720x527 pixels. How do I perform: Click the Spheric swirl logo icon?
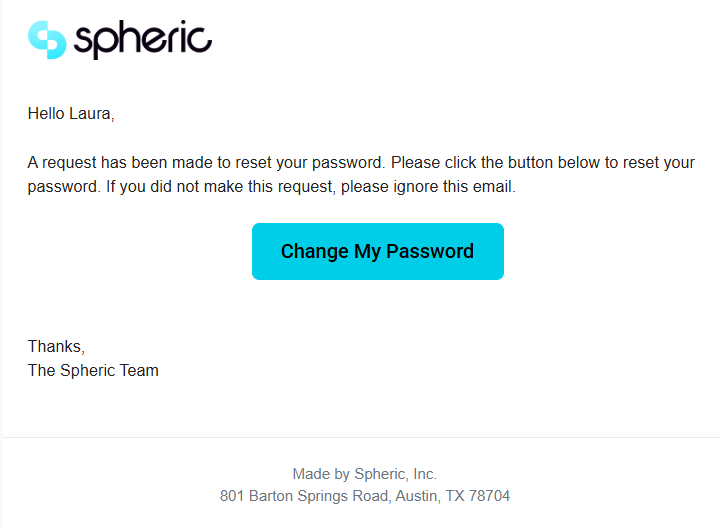click(x=47, y=39)
